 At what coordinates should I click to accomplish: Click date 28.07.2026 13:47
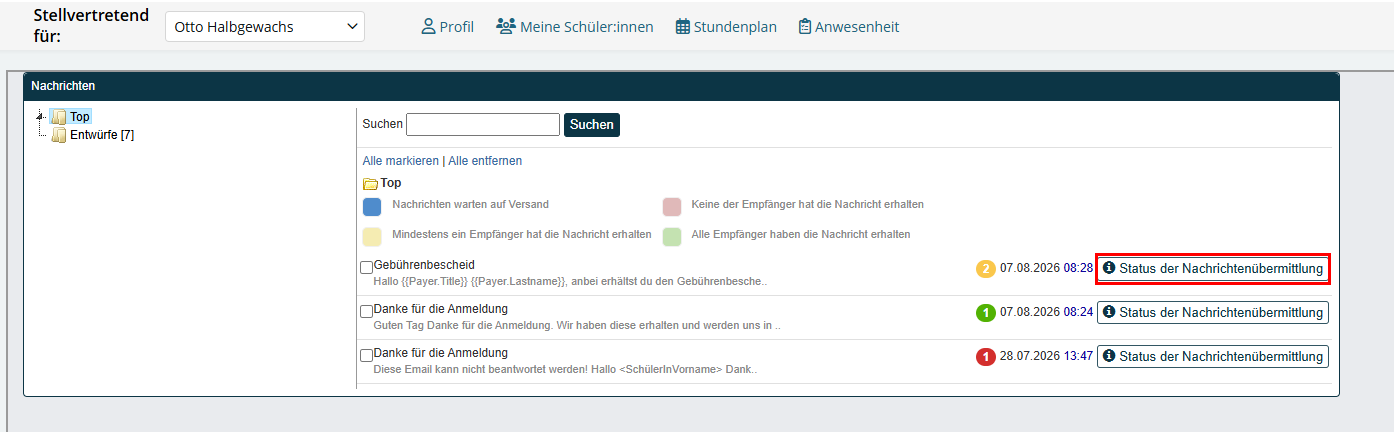click(x=1046, y=356)
